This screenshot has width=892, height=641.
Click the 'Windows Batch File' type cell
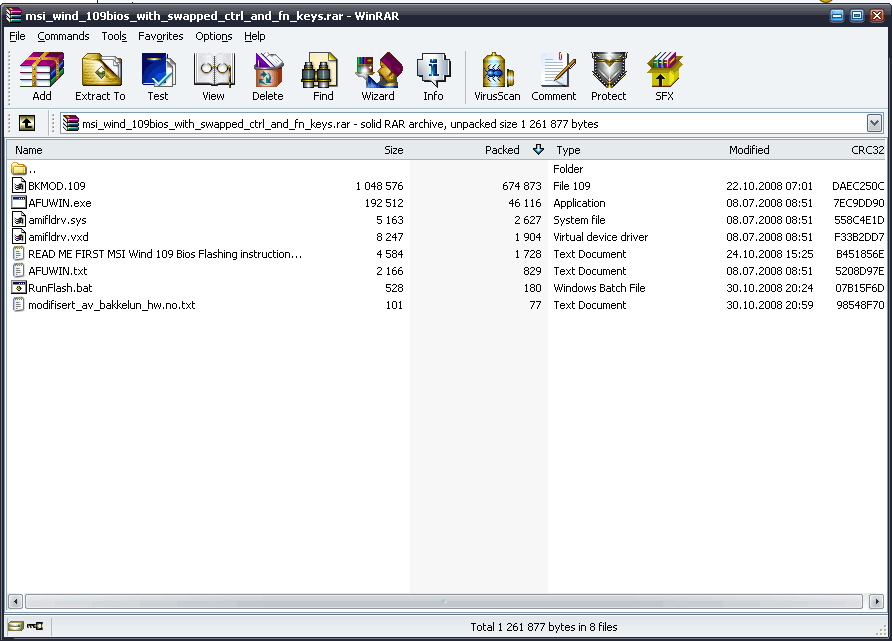click(x=599, y=288)
